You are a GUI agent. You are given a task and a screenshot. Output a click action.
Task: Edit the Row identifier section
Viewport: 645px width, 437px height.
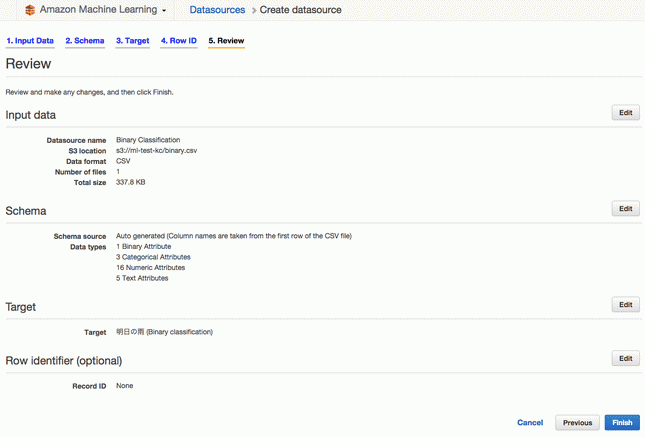[x=625, y=358]
